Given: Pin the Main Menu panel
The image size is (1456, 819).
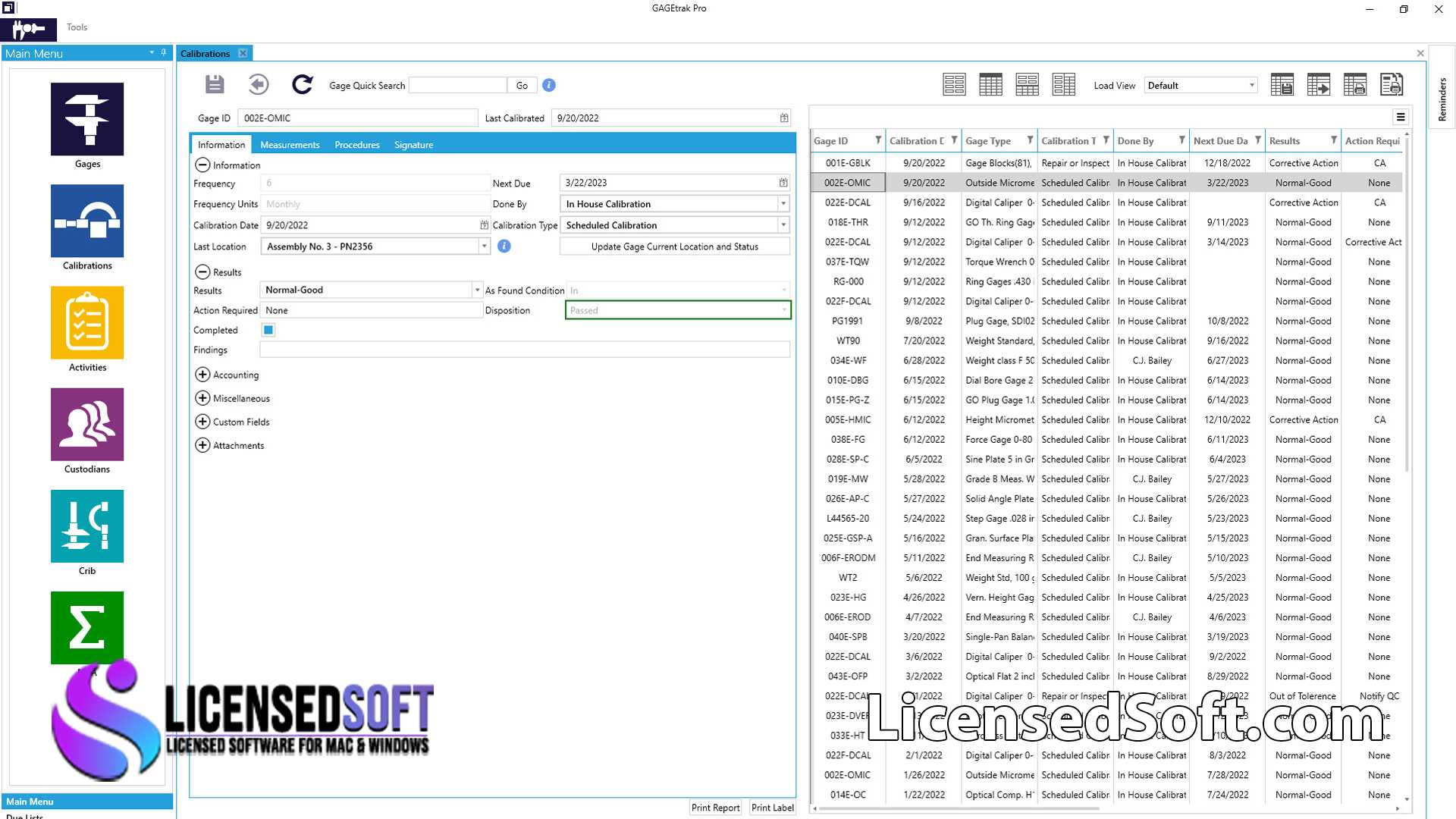Looking at the screenshot, I should pyautogui.click(x=164, y=53).
